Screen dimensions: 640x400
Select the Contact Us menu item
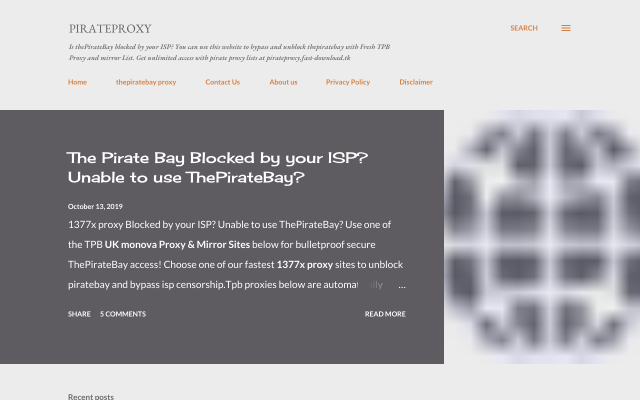(x=222, y=82)
